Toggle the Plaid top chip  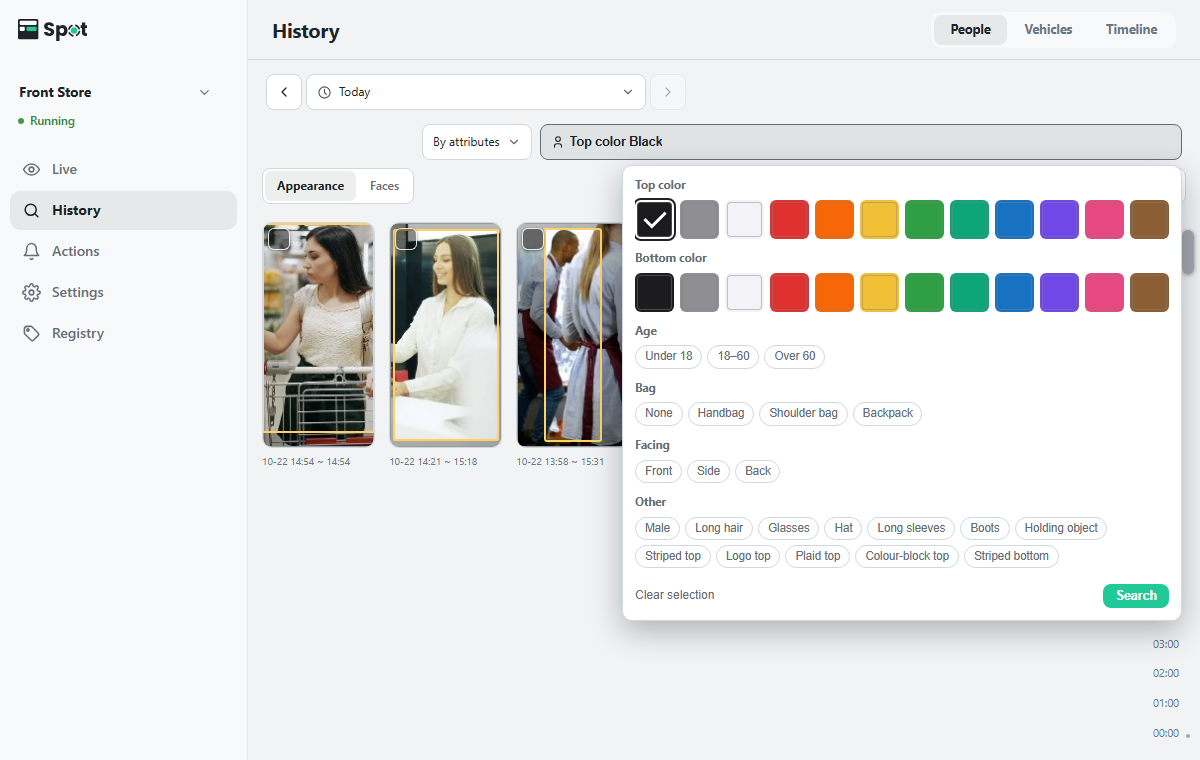tap(818, 556)
